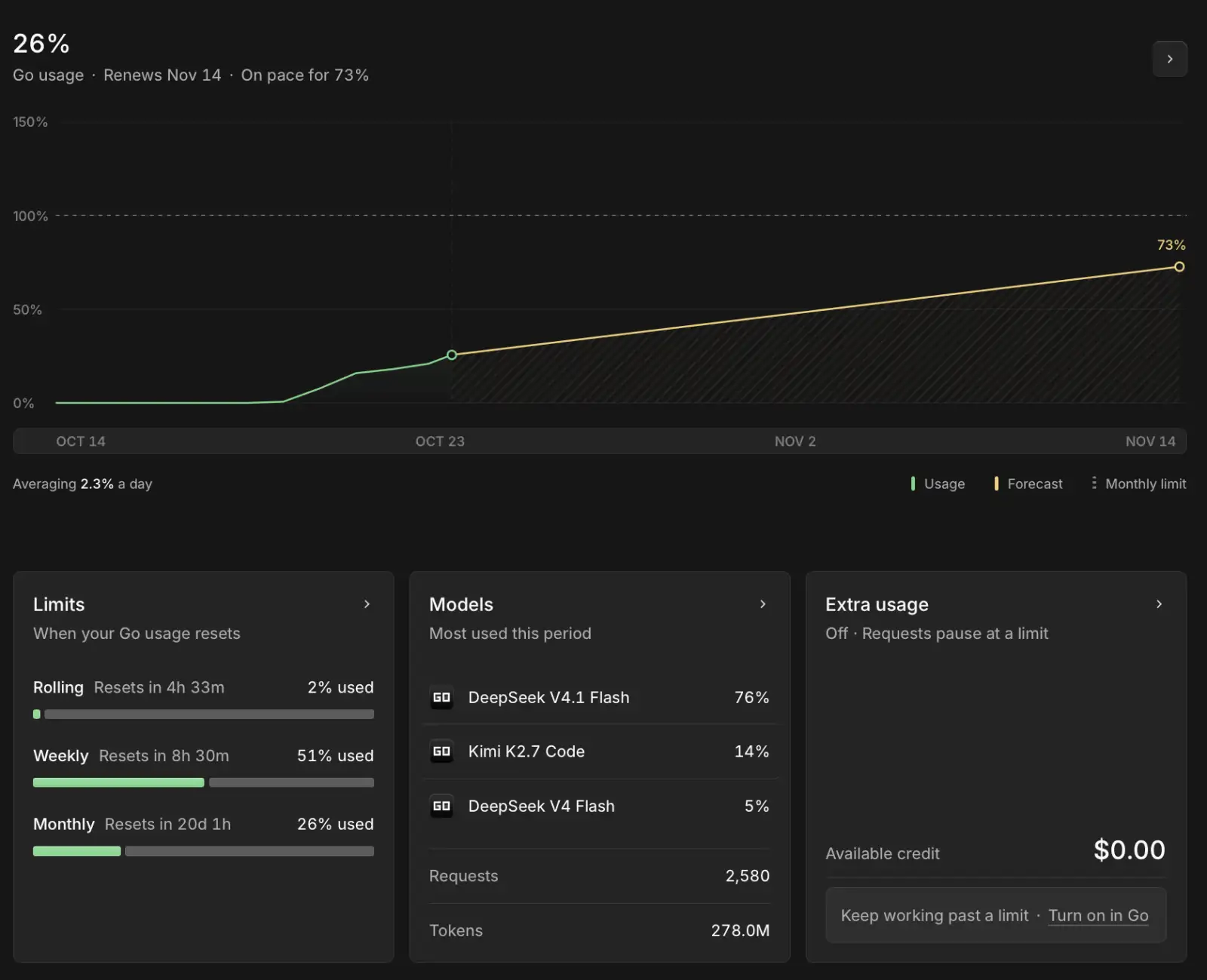Click the Kimi K2.7 Code GO icon
Viewport: 1207px width, 980px height.
(441, 751)
